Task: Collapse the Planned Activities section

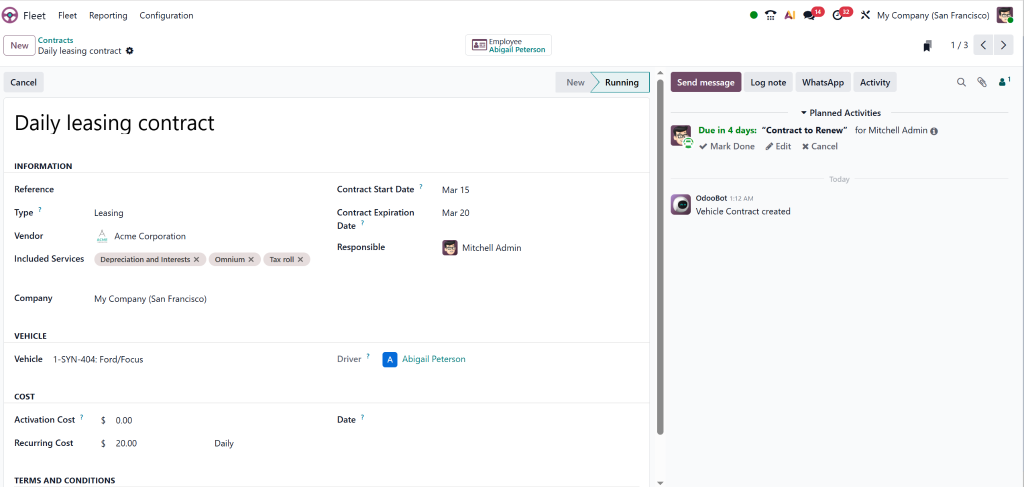Action: click(840, 113)
